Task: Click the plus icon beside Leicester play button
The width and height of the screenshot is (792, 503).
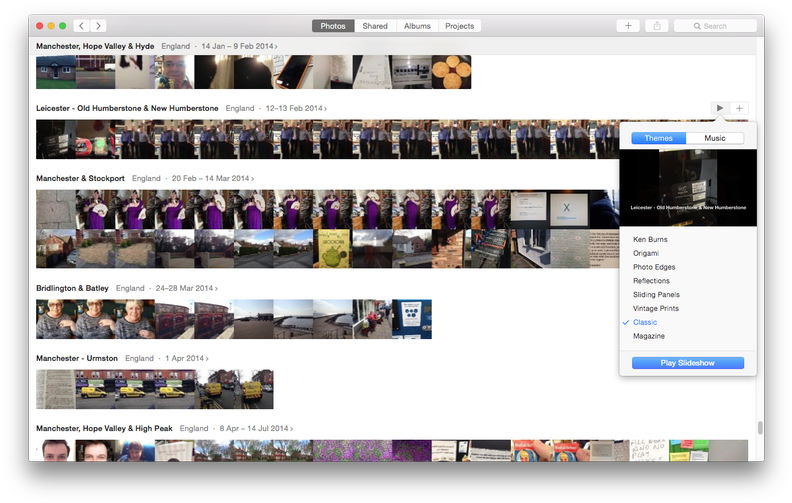Action: pyautogui.click(x=739, y=108)
